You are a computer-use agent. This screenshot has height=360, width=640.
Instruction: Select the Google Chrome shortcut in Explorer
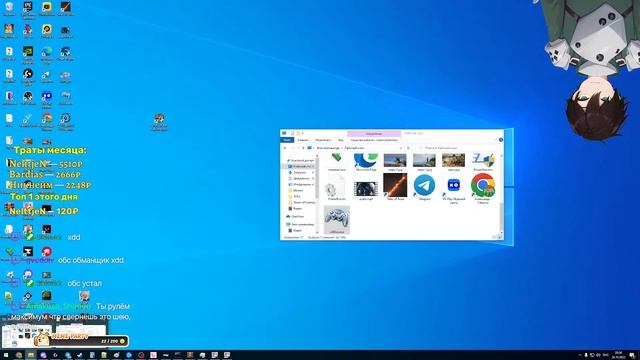483,188
